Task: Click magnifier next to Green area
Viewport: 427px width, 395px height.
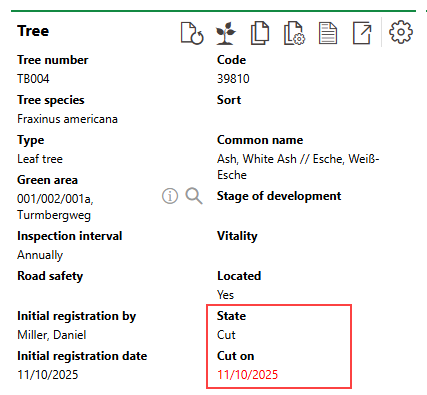Action: click(x=194, y=196)
